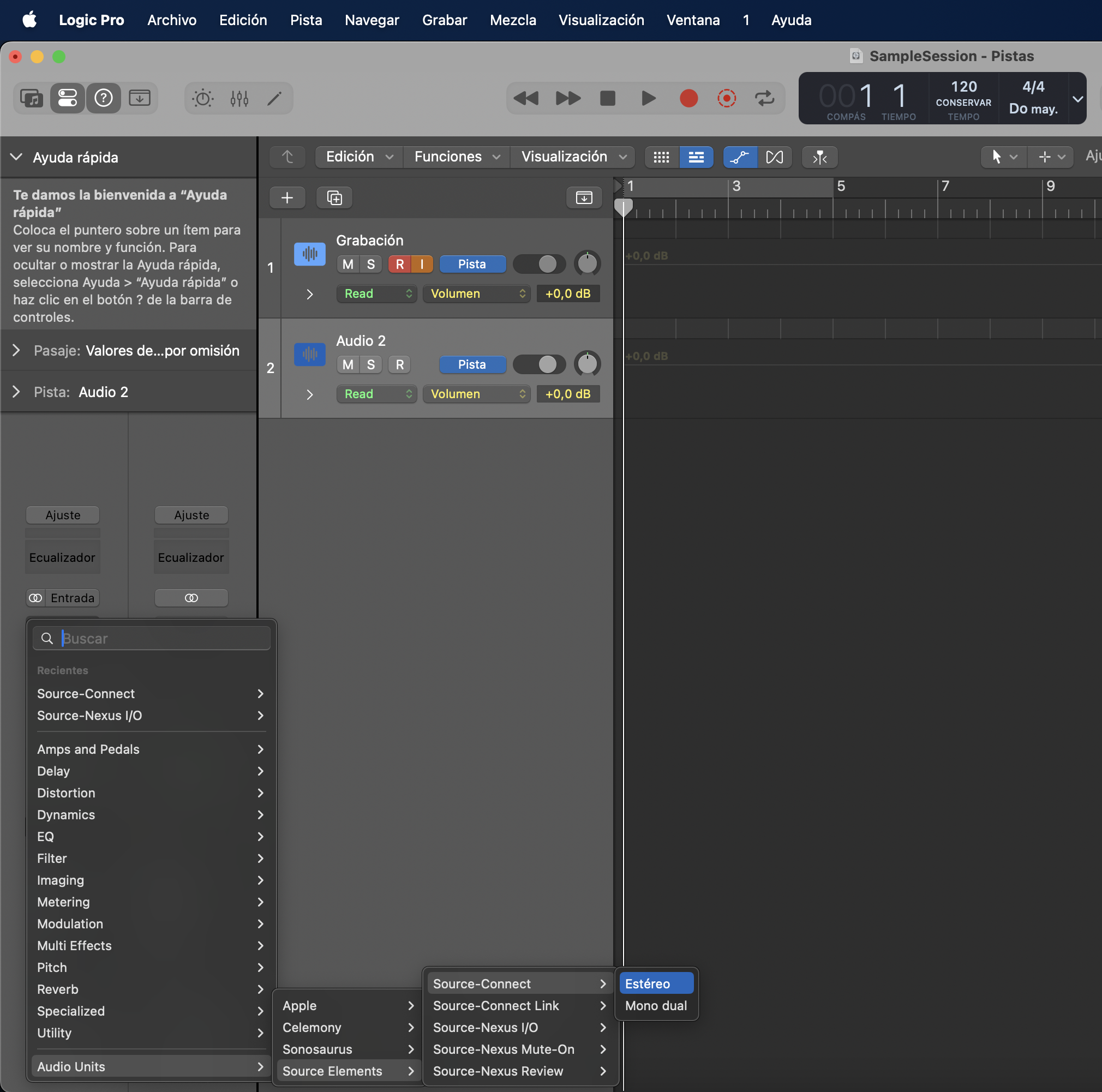Solo the Audio 2 track

tap(371, 364)
